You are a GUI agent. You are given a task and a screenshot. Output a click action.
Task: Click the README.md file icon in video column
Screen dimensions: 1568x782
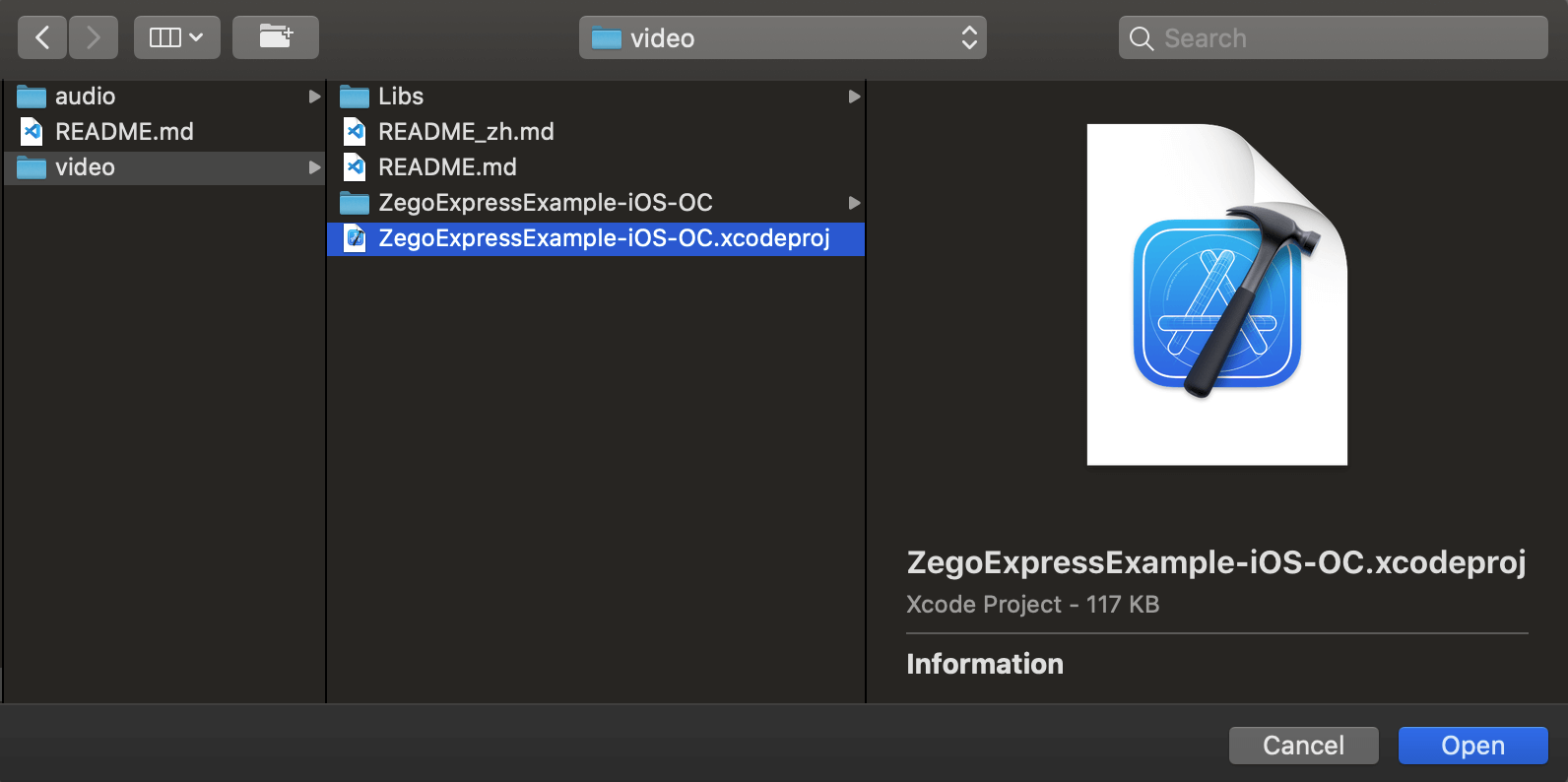(355, 167)
